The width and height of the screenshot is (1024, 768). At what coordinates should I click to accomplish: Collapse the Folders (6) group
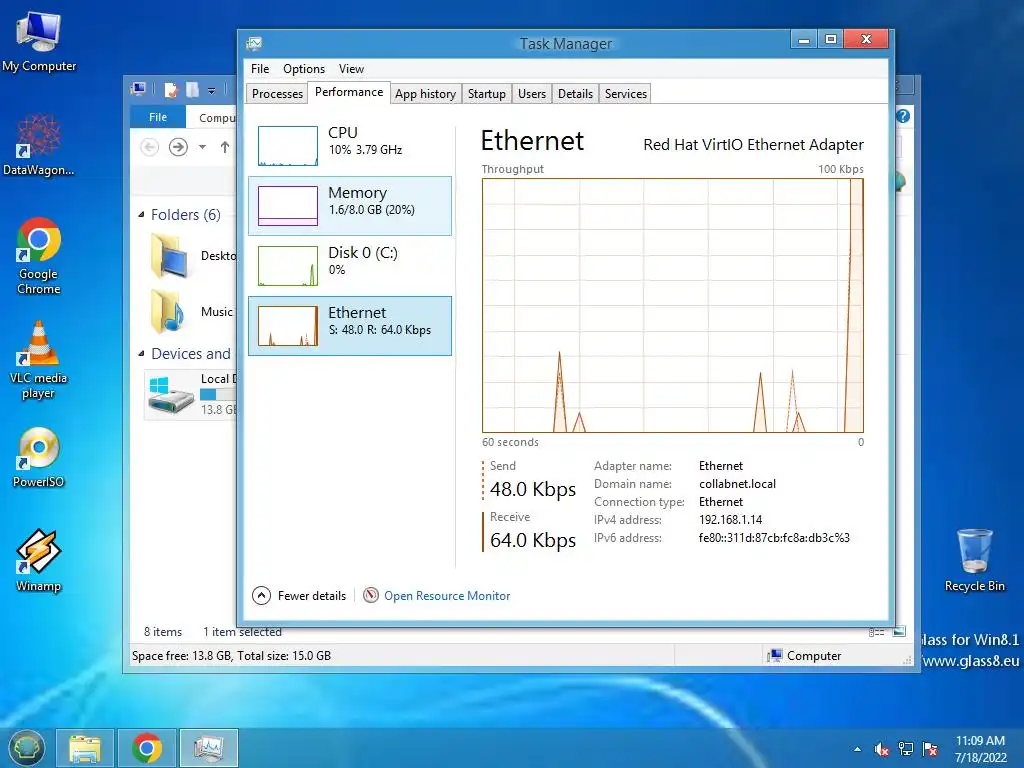pyautogui.click(x=141, y=214)
